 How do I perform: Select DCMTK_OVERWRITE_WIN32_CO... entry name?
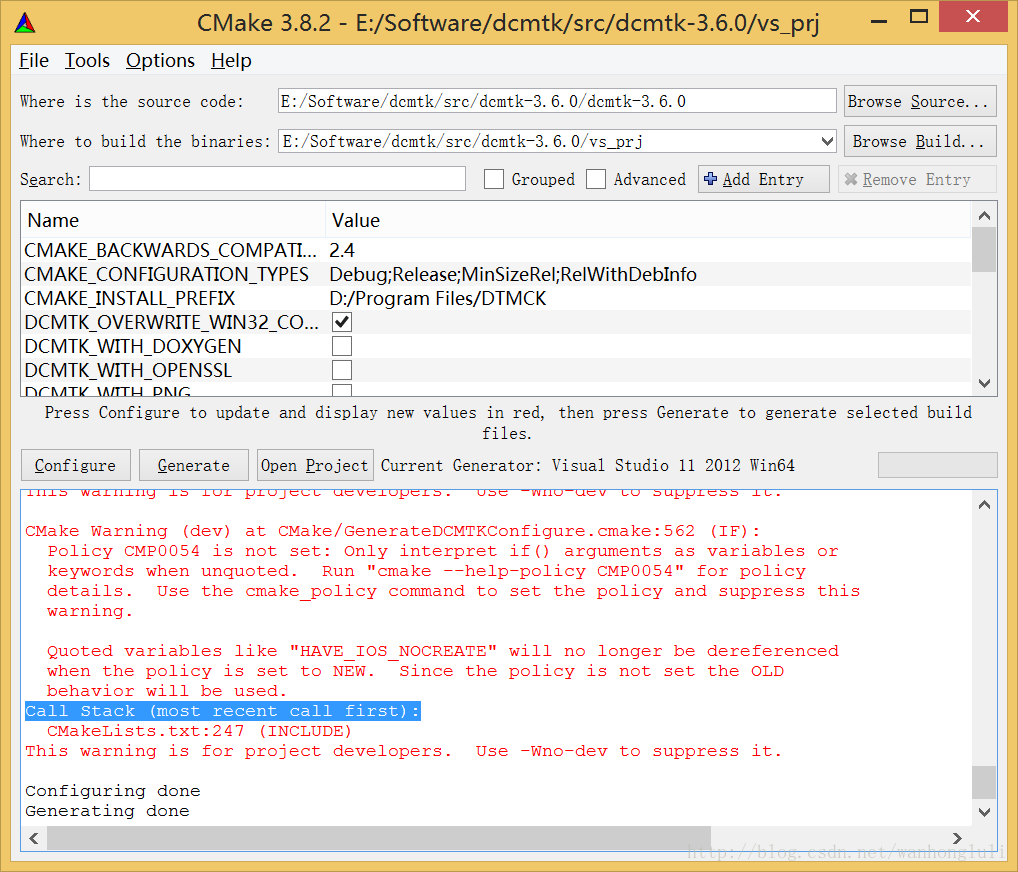[171, 323]
